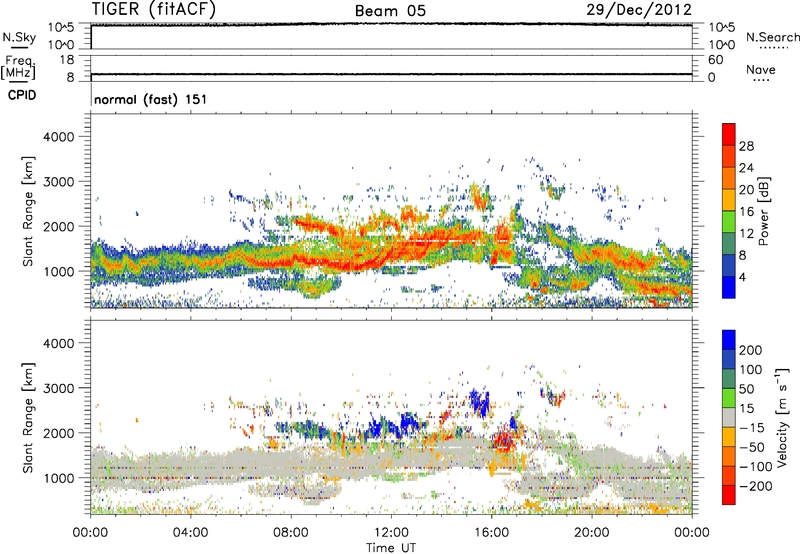The image size is (800, 554).
Task: Click the 16:00 time tick label
Action: coord(491,533)
